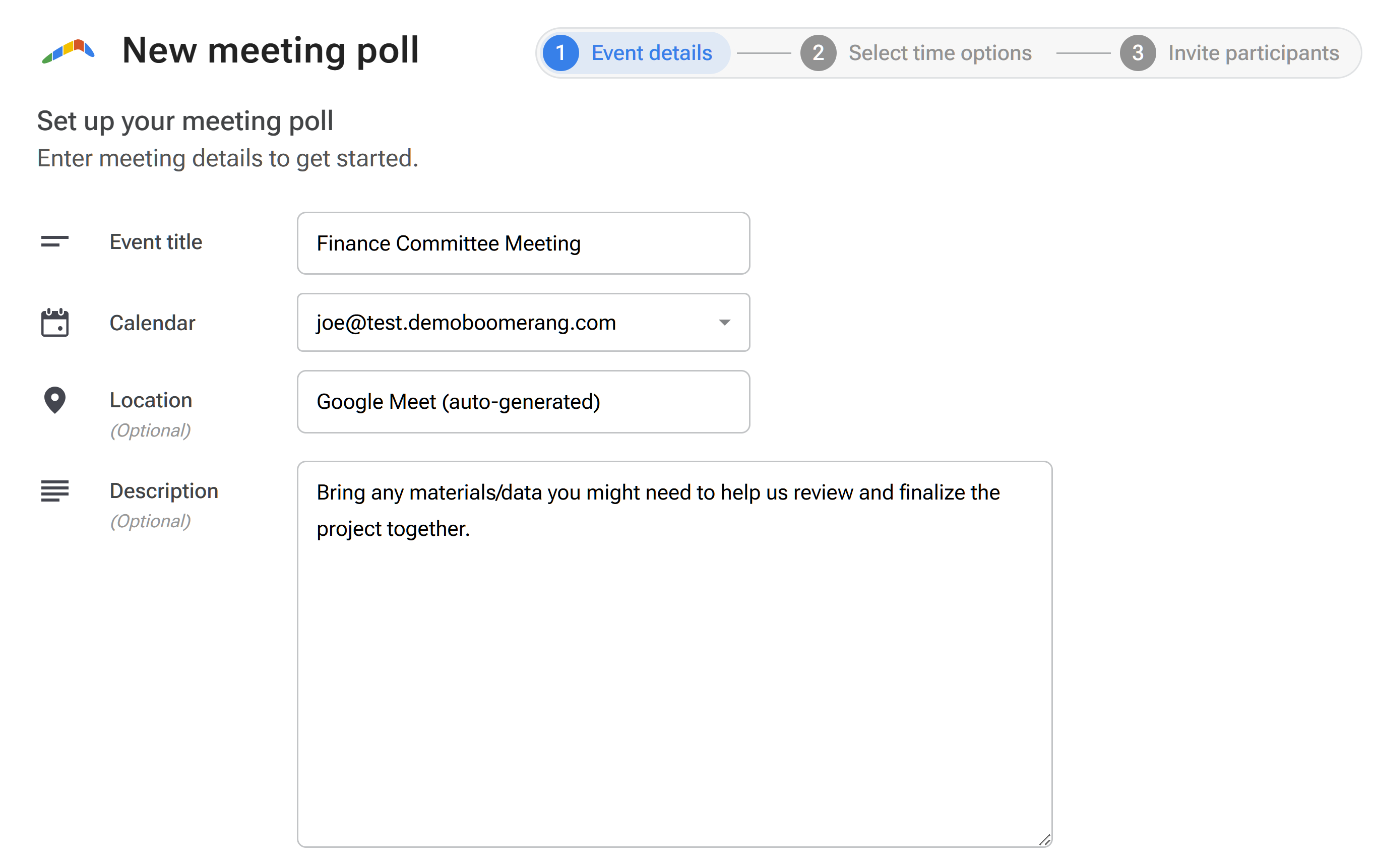Click the event title lines icon

click(x=55, y=242)
